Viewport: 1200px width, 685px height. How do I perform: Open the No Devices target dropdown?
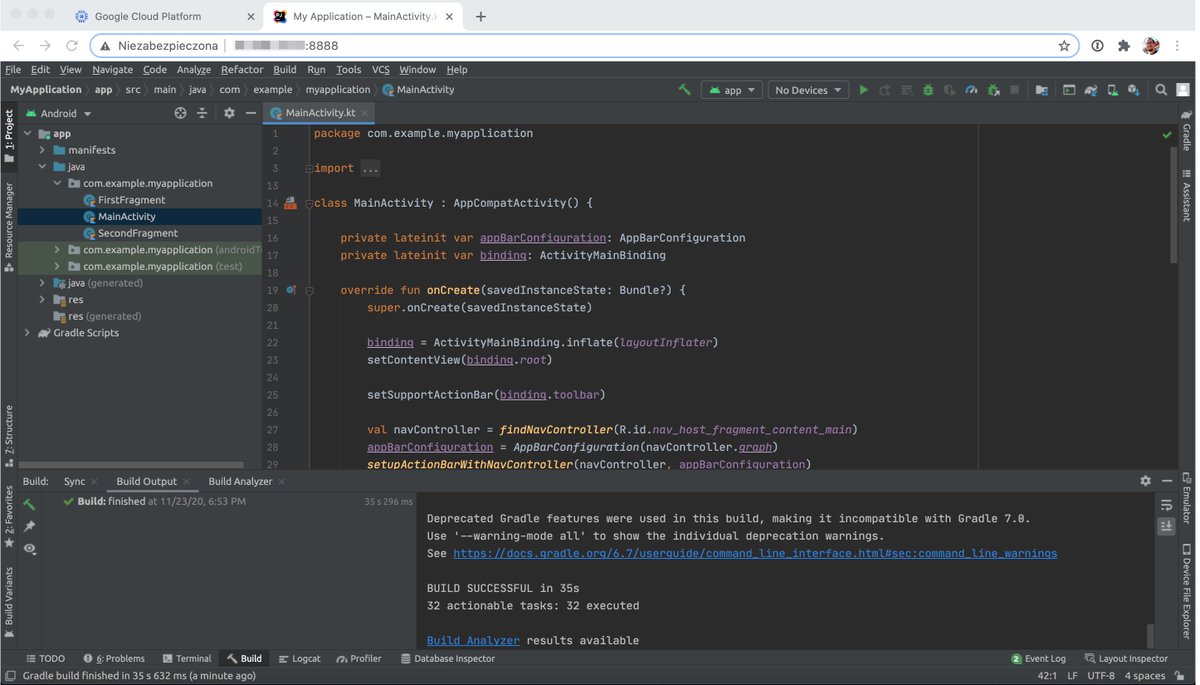coord(807,89)
